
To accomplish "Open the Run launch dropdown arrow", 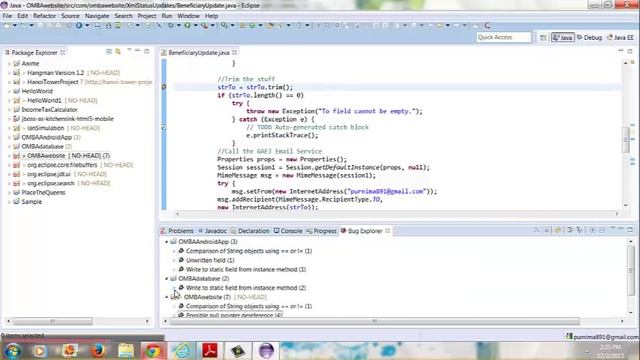I will pyautogui.click(x=196, y=25).
